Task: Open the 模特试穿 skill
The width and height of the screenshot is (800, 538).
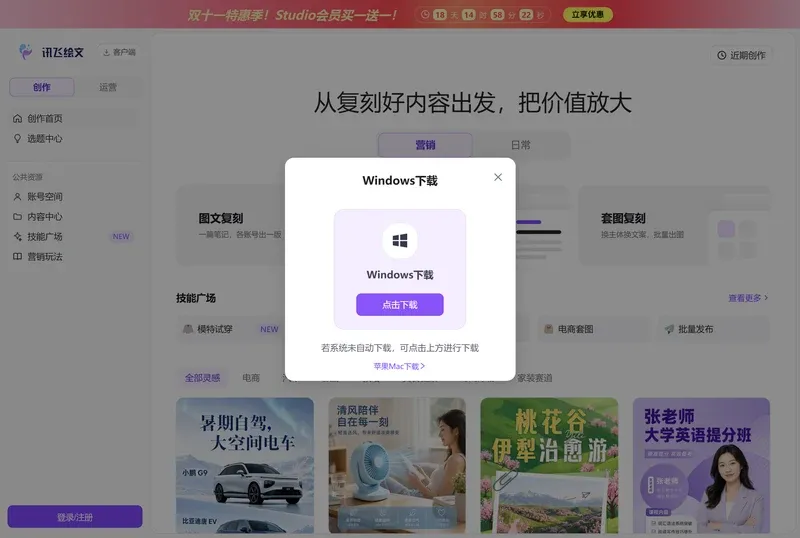Action: (231, 329)
